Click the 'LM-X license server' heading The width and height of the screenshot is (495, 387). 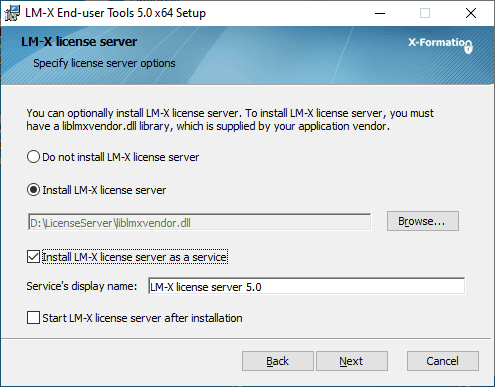(79, 42)
